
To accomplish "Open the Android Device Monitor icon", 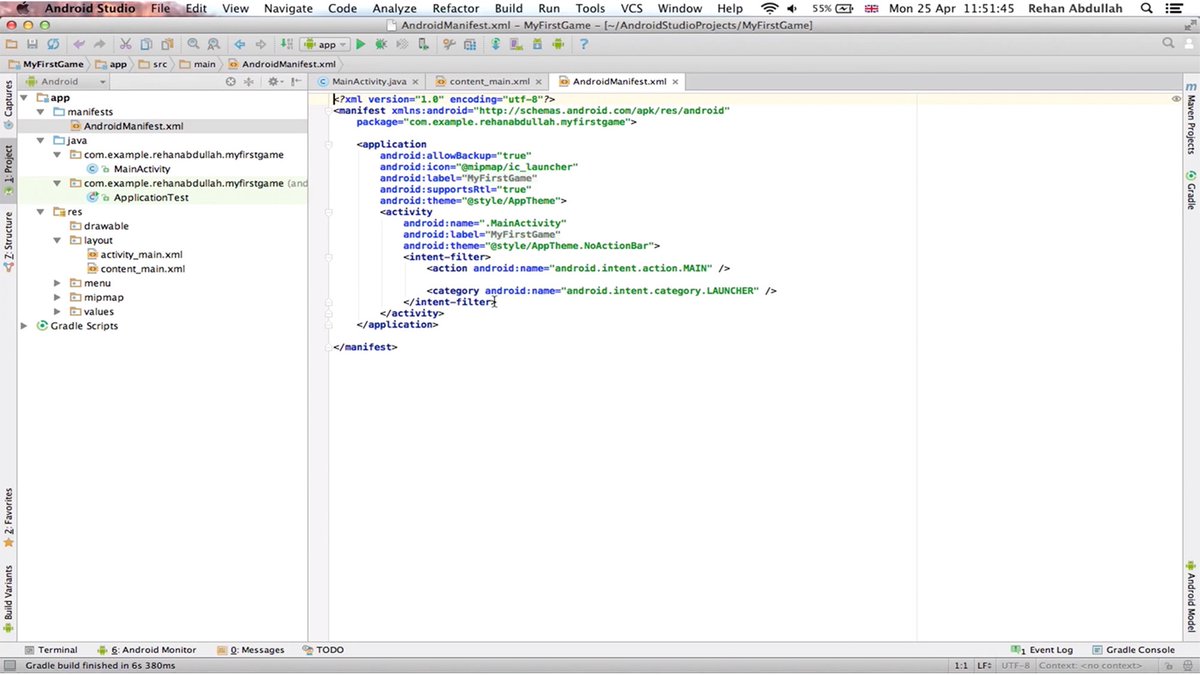I will [558, 44].
